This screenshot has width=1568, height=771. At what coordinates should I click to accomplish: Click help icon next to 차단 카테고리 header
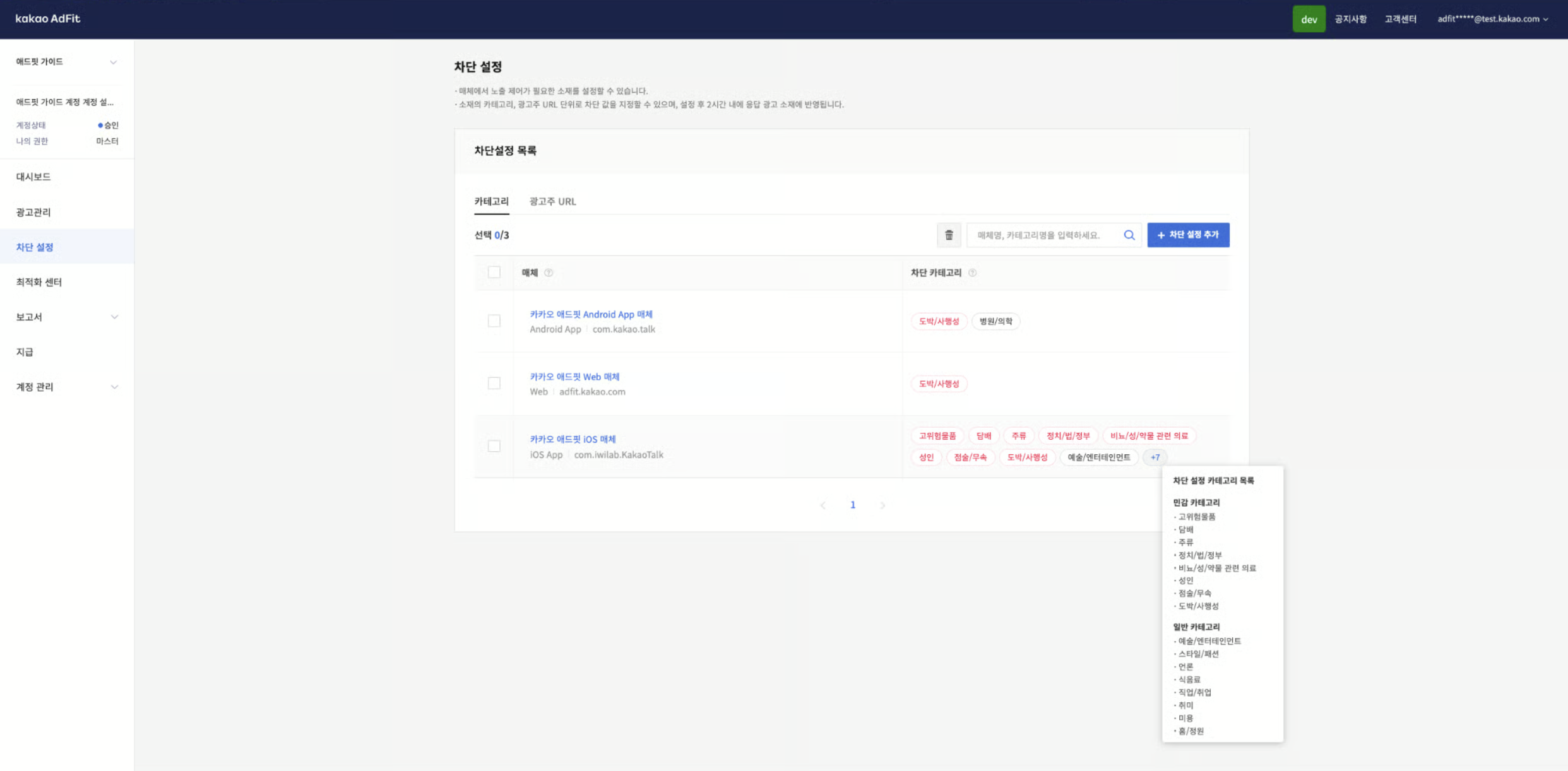click(x=972, y=273)
